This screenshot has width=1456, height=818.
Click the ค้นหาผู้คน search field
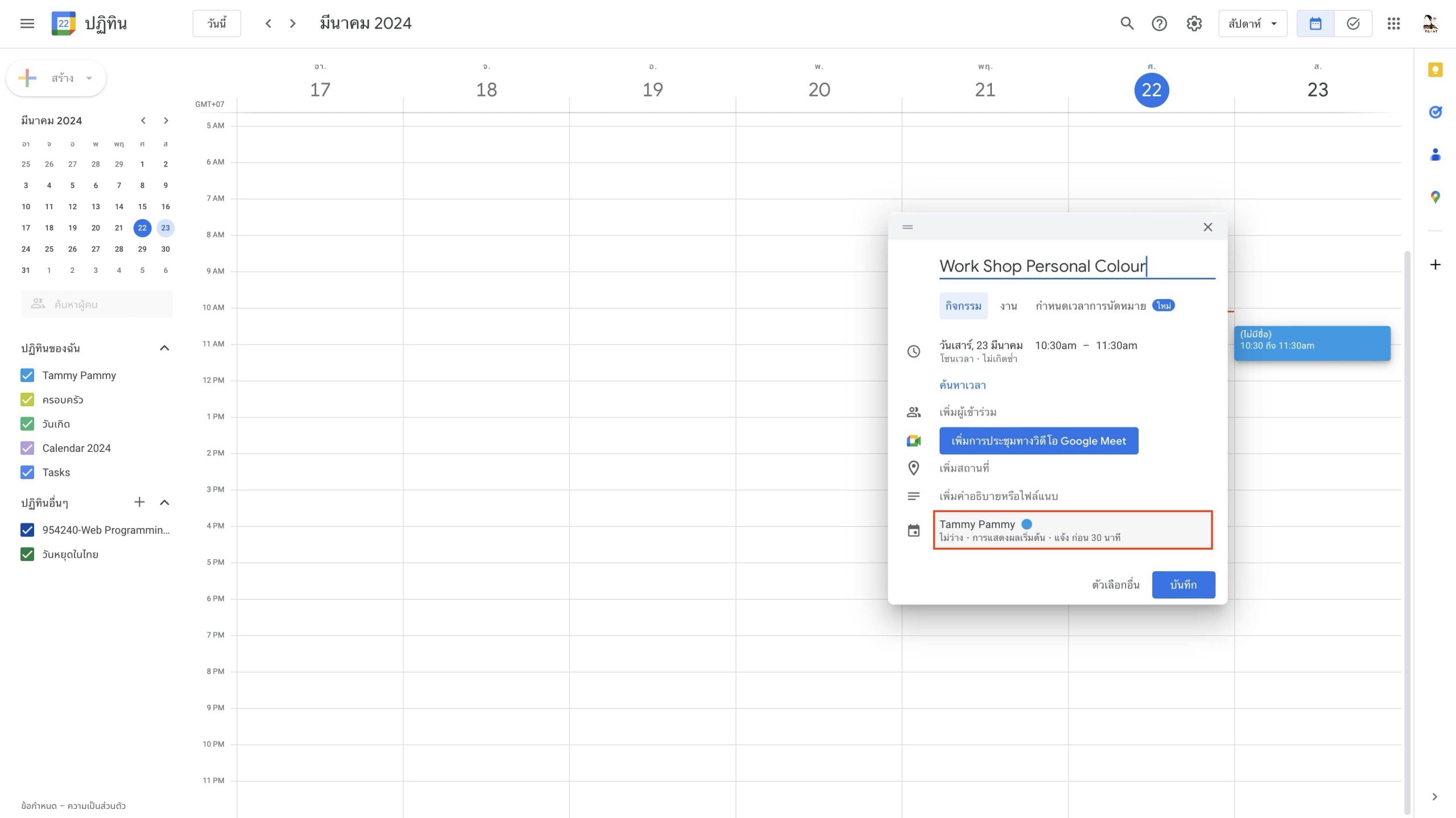coord(97,304)
